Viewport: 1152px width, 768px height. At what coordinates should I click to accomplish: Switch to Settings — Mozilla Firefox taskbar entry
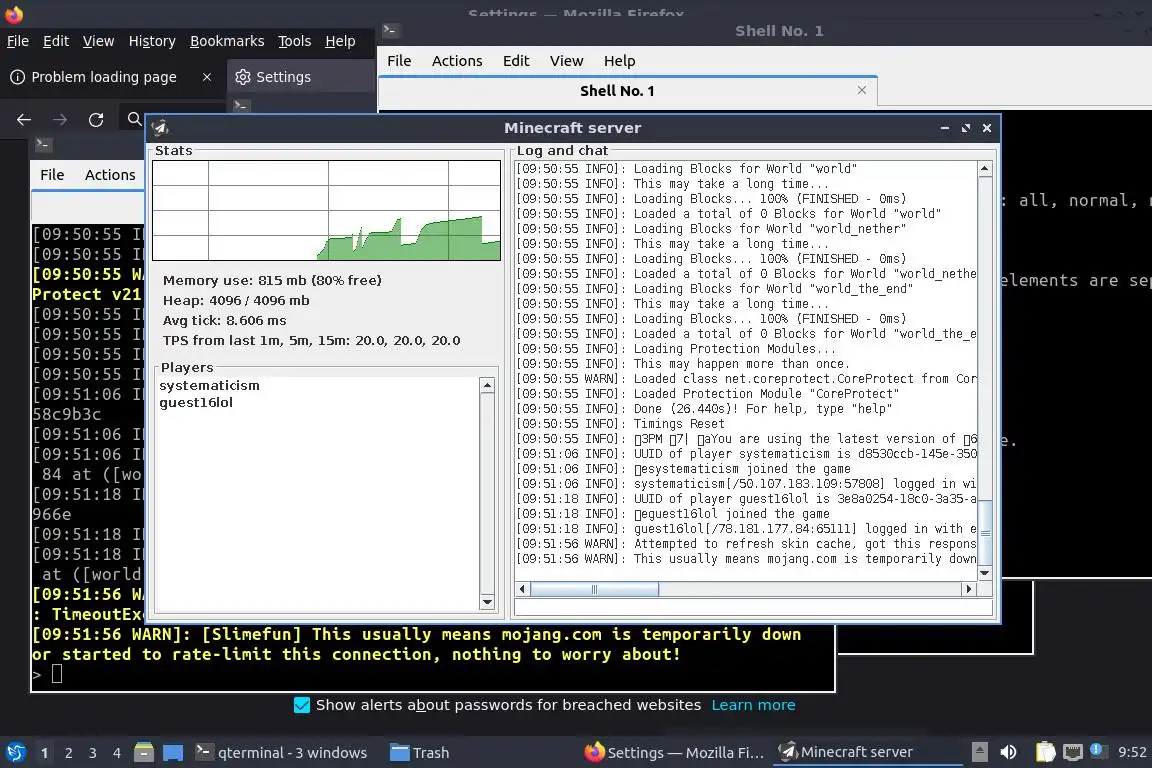[x=674, y=753]
